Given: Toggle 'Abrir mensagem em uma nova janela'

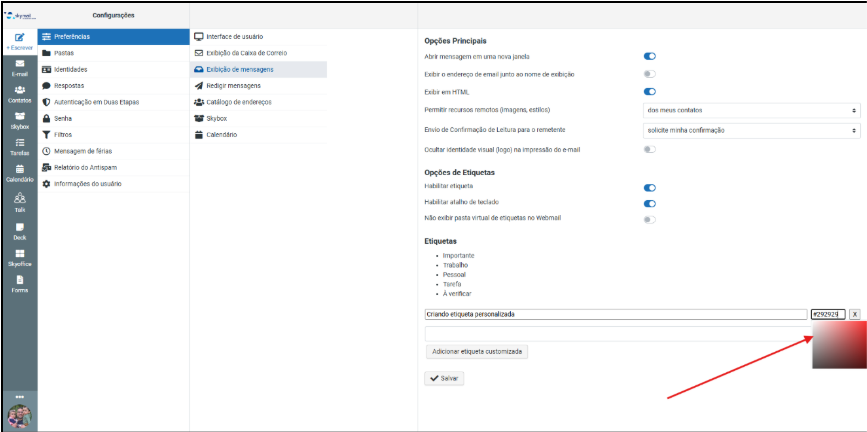Looking at the screenshot, I should point(650,57).
